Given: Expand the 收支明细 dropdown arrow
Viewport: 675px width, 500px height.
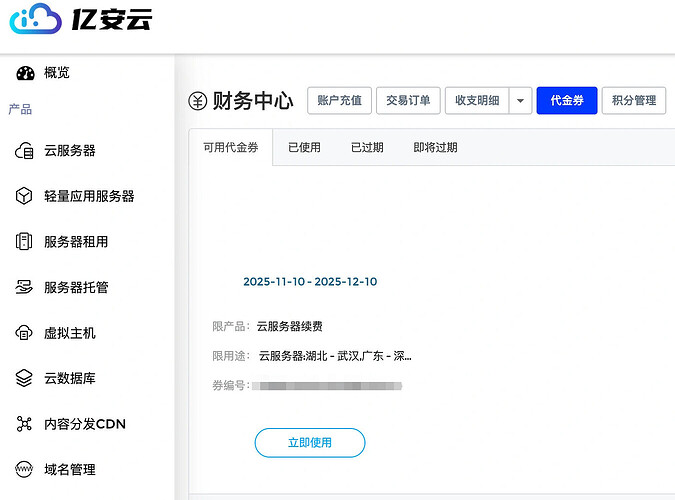Looking at the screenshot, I should pyautogui.click(x=520, y=100).
